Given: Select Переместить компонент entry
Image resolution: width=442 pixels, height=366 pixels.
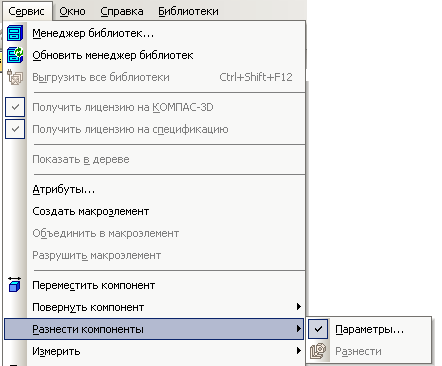Looking at the screenshot, I should [154, 285].
